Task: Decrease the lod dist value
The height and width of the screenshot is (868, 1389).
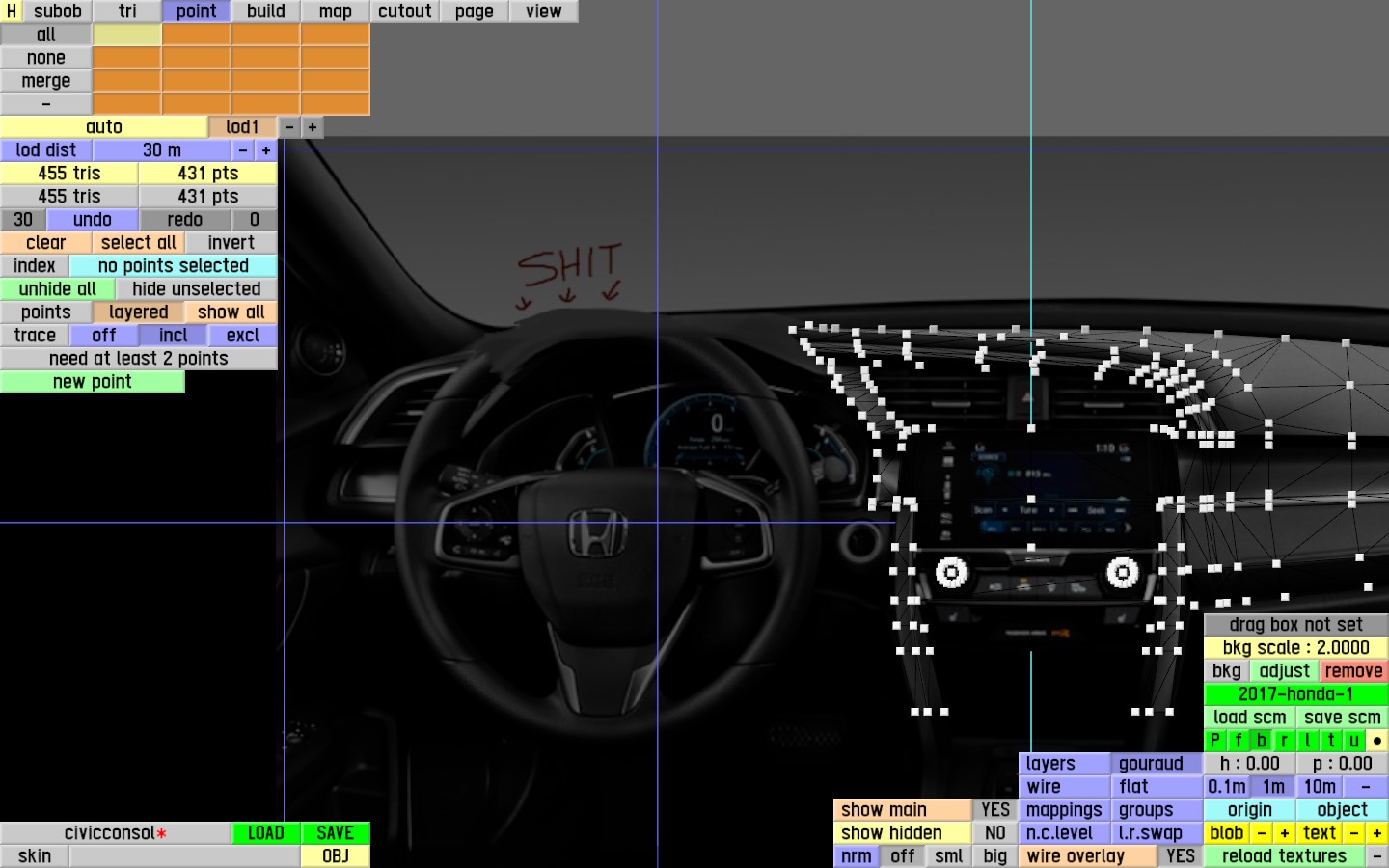Action: click(243, 150)
